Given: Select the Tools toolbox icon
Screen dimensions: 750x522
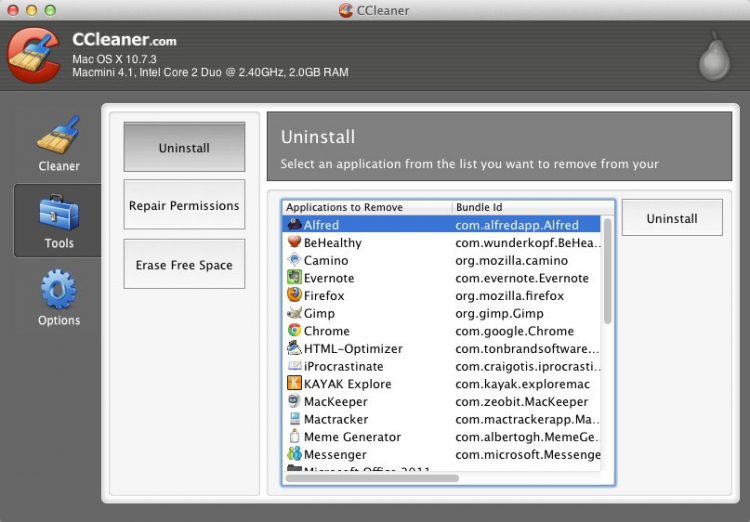Looking at the screenshot, I should [x=58, y=214].
